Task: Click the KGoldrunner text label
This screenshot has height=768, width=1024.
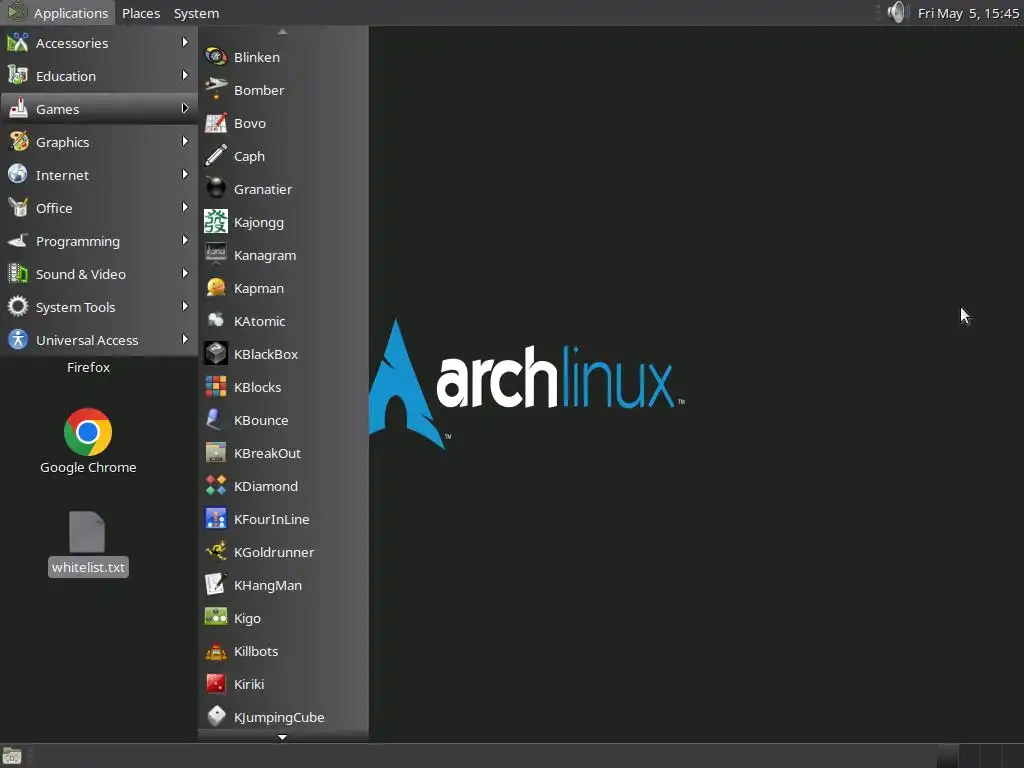Action: [274, 552]
